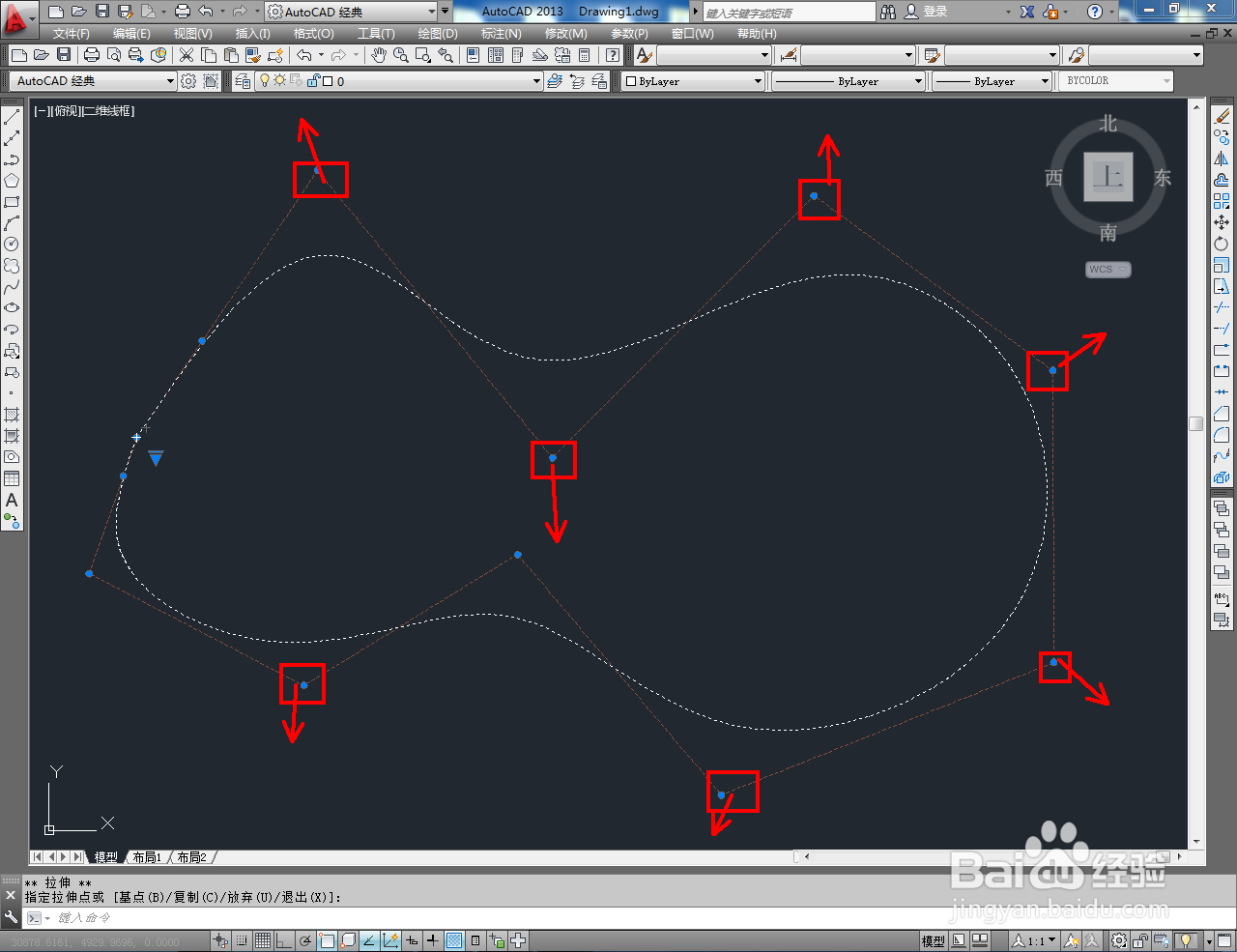
Task: Open the ByLayer color dropdown
Action: coord(694,81)
